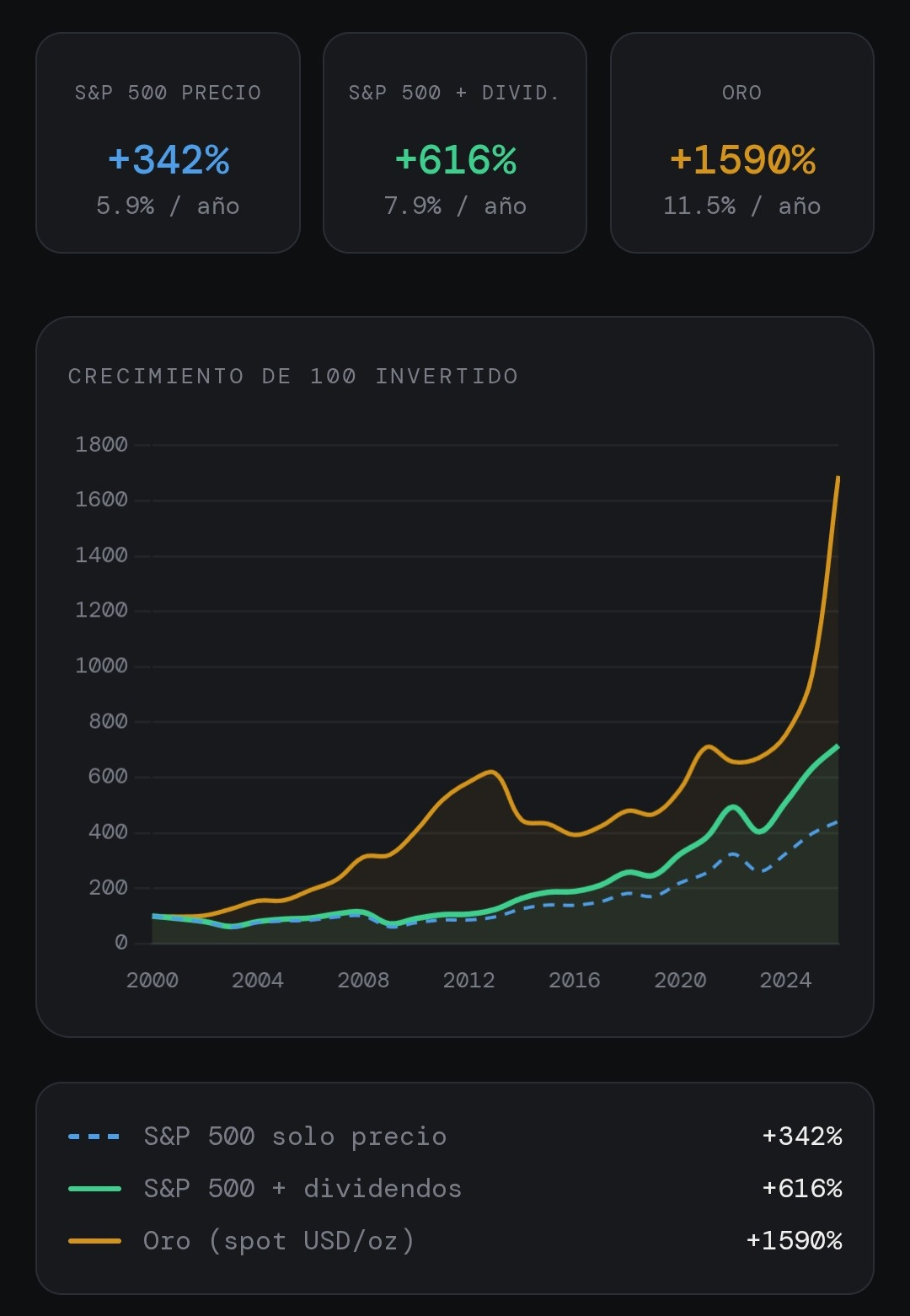Click the 0 y-axis label
The width and height of the screenshot is (910, 1316).
[x=122, y=943]
